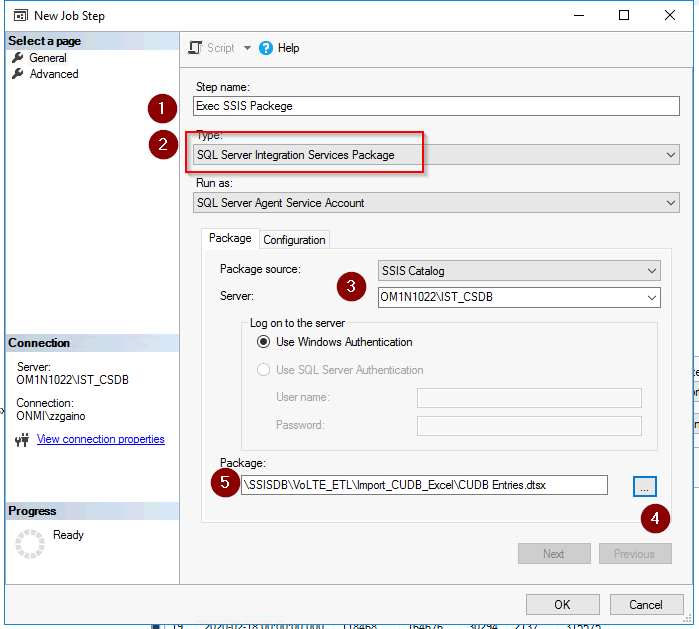Open the Help label in toolbar
The image size is (699, 629).
click(x=288, y=48)
